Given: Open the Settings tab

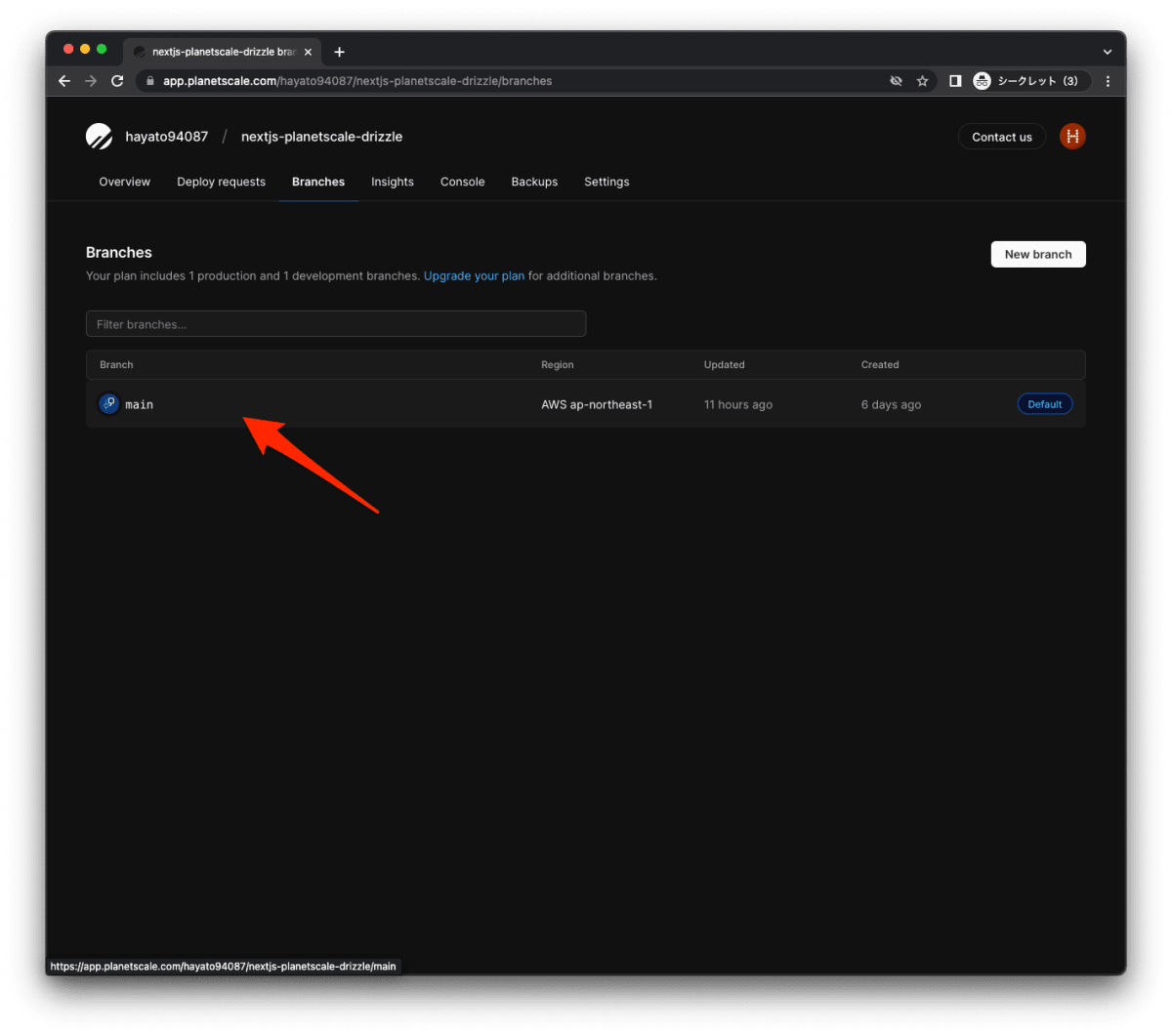Looking at the screenshot, I should click(x=607, y=182).
